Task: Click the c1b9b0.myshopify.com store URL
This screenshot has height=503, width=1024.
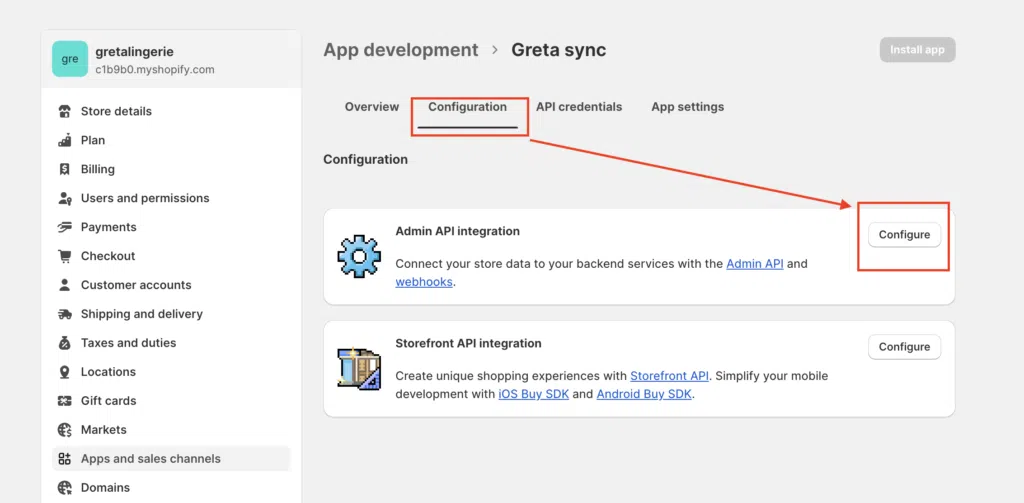Action: point(155,69)
